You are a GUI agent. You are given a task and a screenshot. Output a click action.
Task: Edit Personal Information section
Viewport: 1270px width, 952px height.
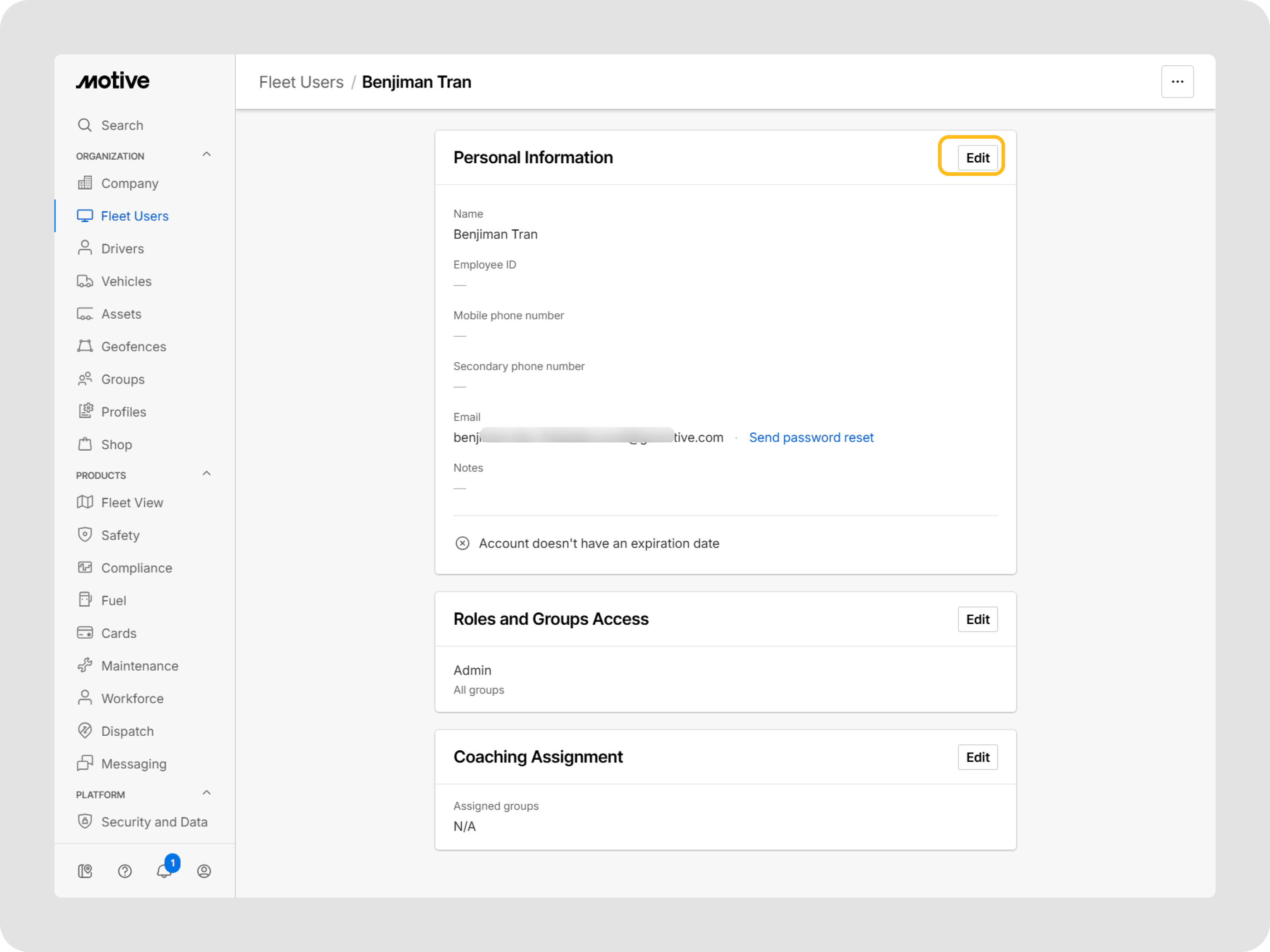(x=977, y=158)
